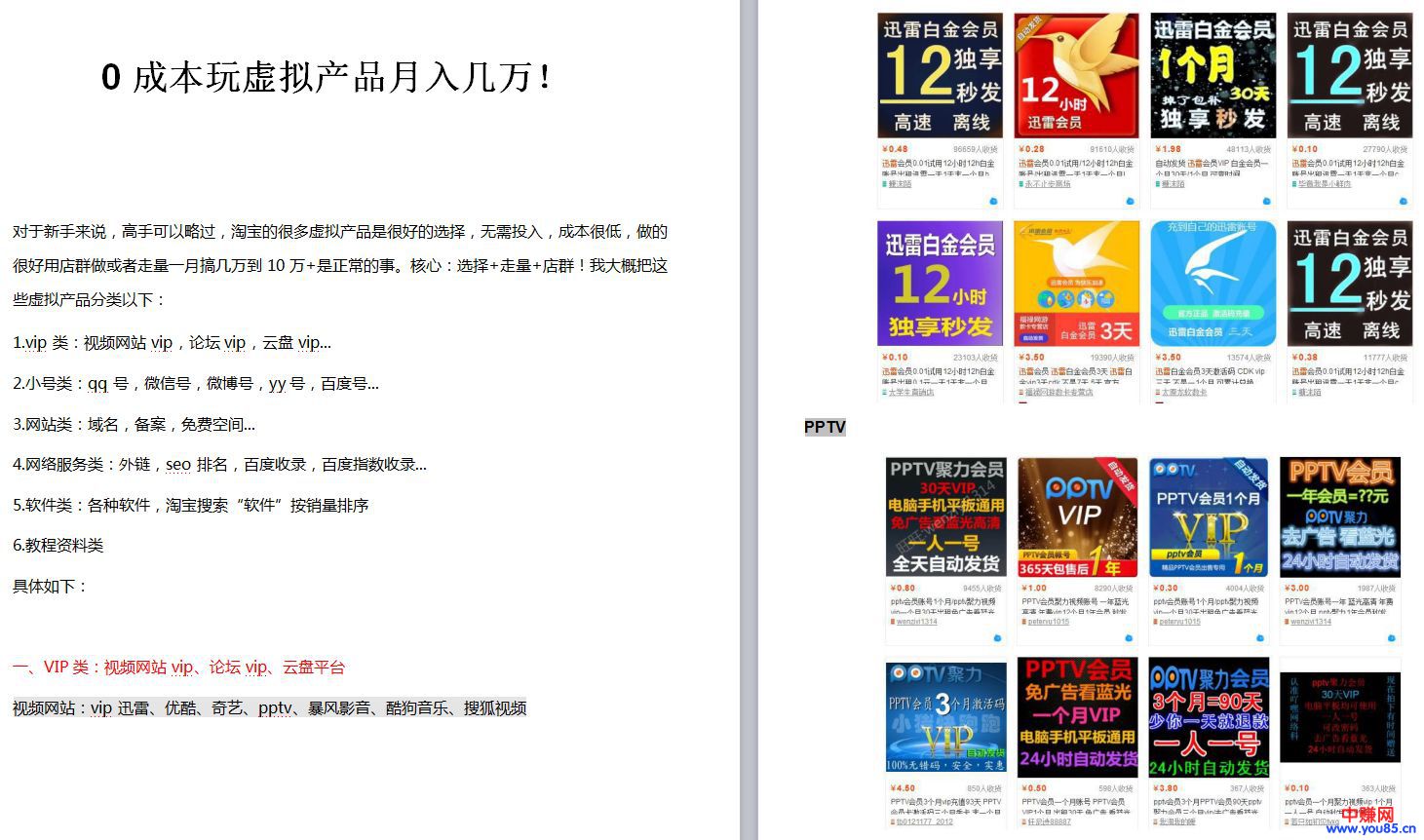
Task: Open the yellow 迅雷白金会员 3天 thumbnail
Action: coord(1077,284)
